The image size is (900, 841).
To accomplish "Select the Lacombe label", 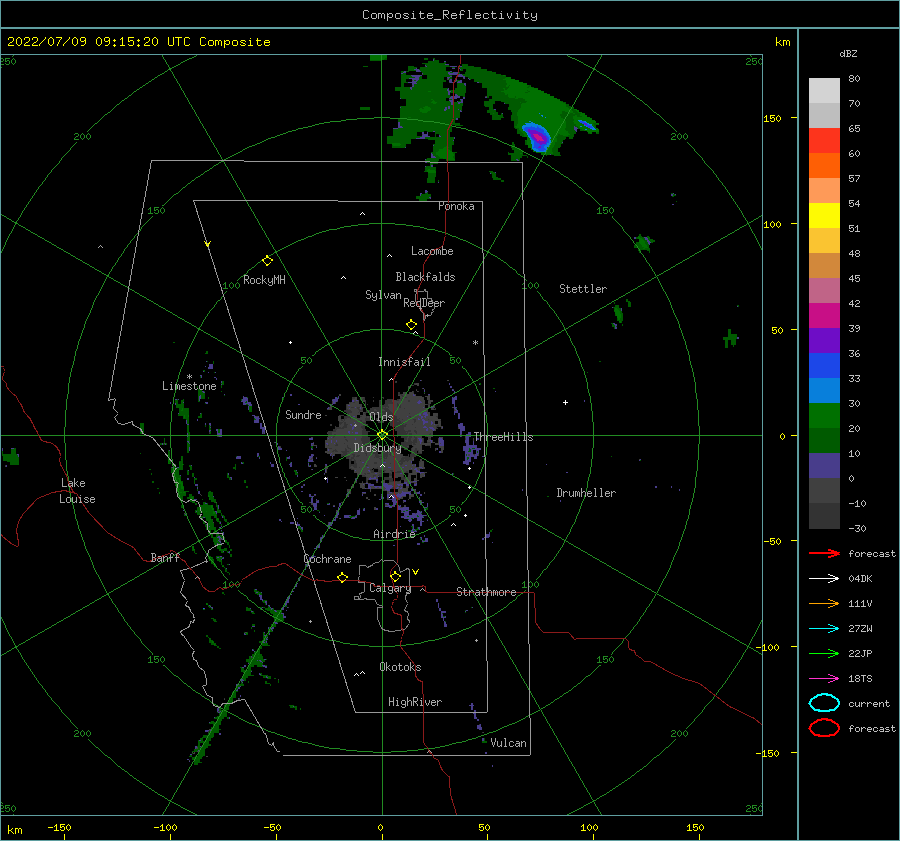I will point(432,251).
